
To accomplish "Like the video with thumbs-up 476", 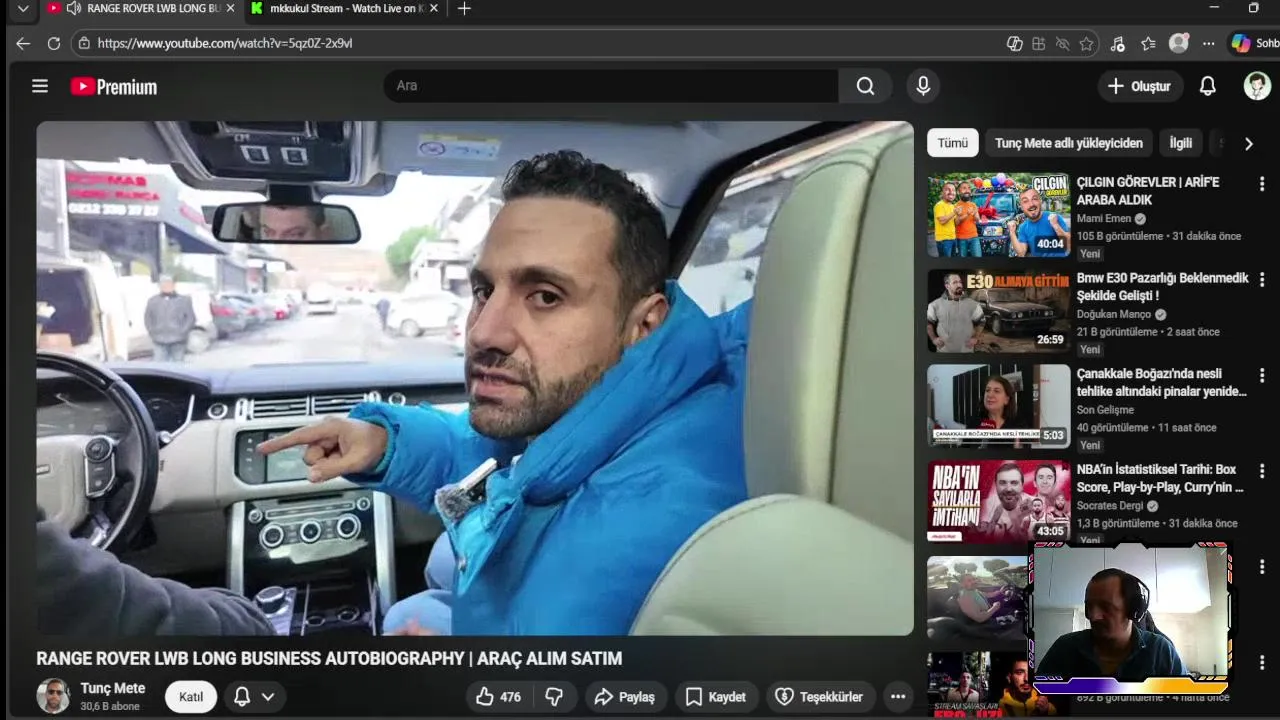I will (498, 697).
